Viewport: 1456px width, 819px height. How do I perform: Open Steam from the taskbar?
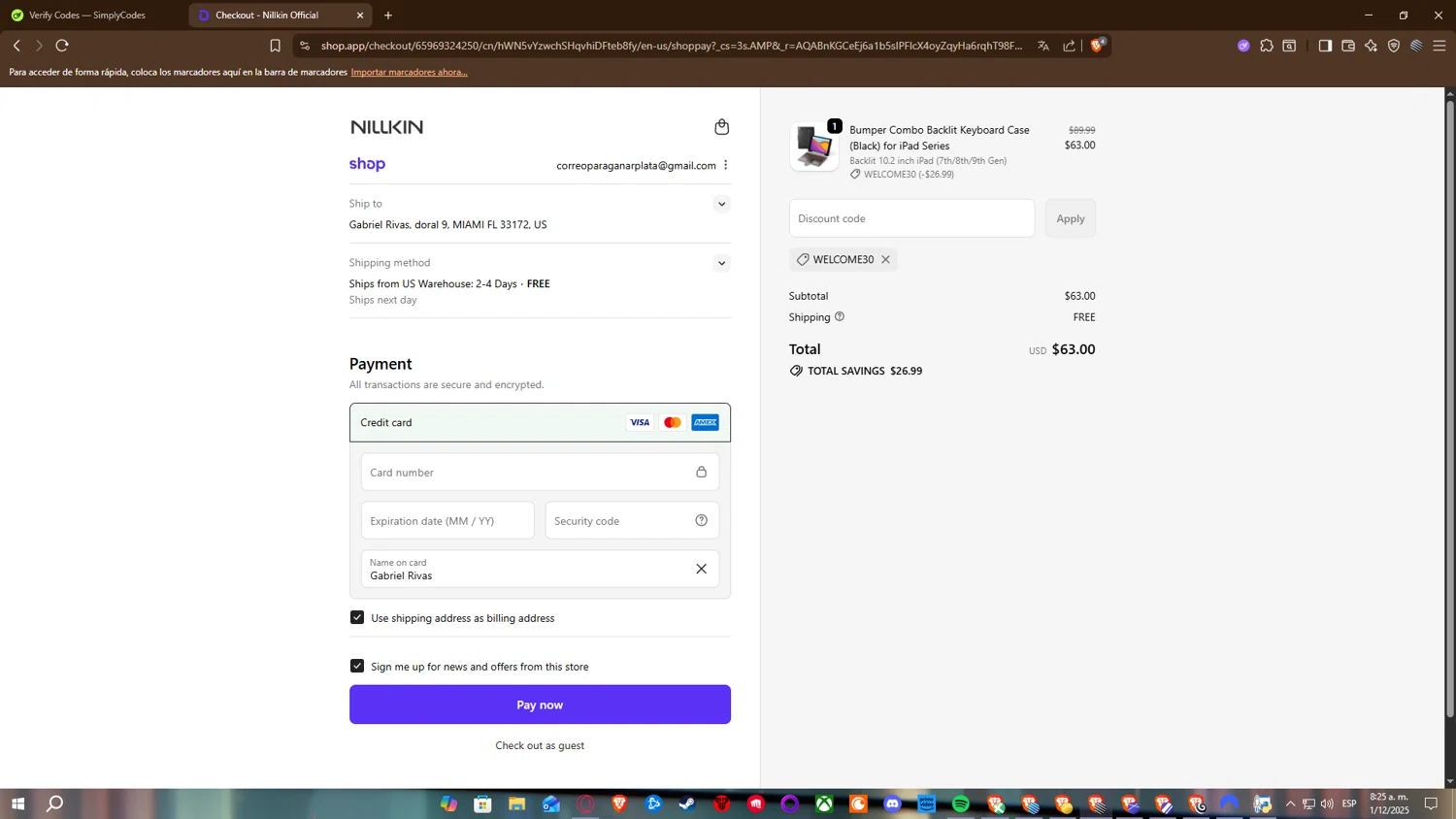pyautogui.click(x=687, y=803)
